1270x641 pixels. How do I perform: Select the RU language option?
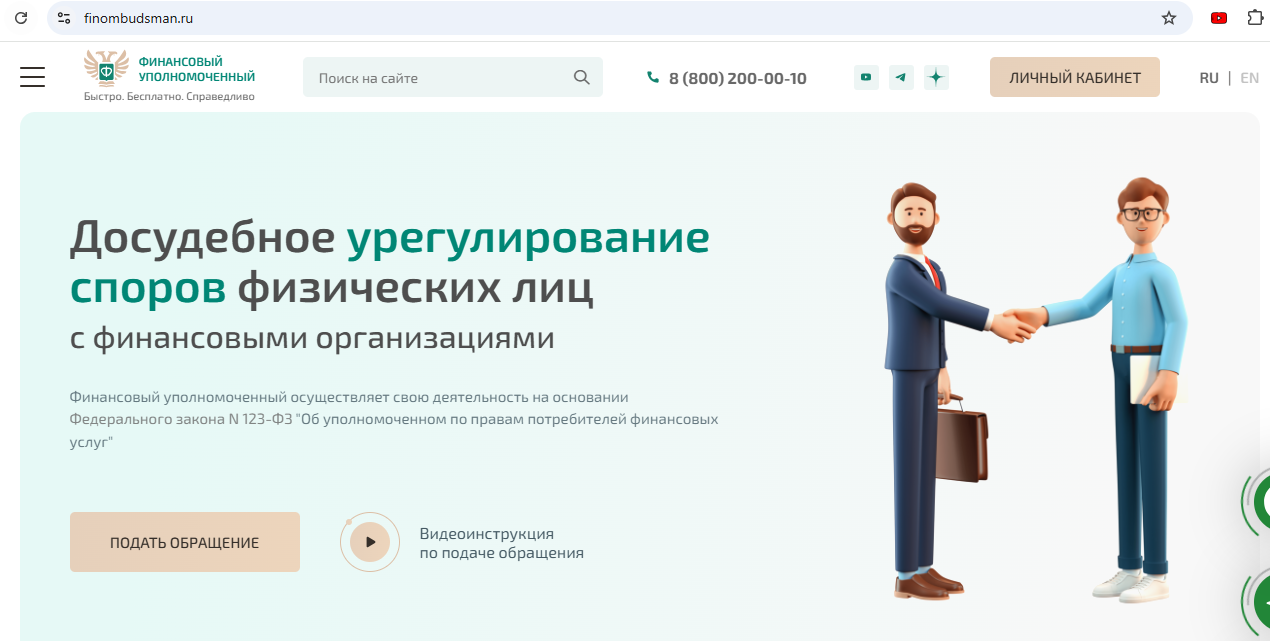pyautogui.click(x=1209, y=77)
